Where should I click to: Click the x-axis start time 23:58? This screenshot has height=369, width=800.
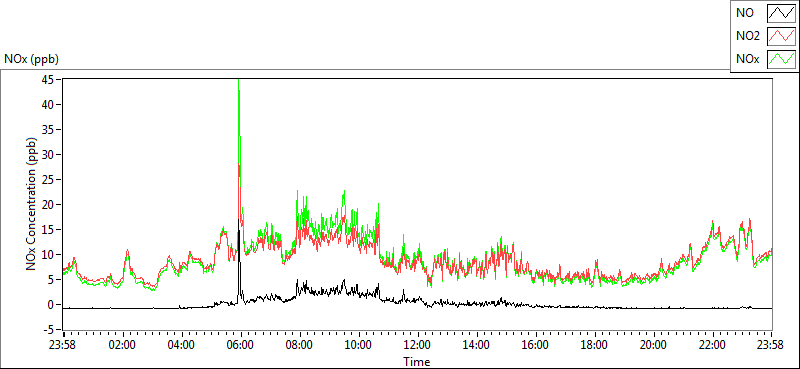63,345
